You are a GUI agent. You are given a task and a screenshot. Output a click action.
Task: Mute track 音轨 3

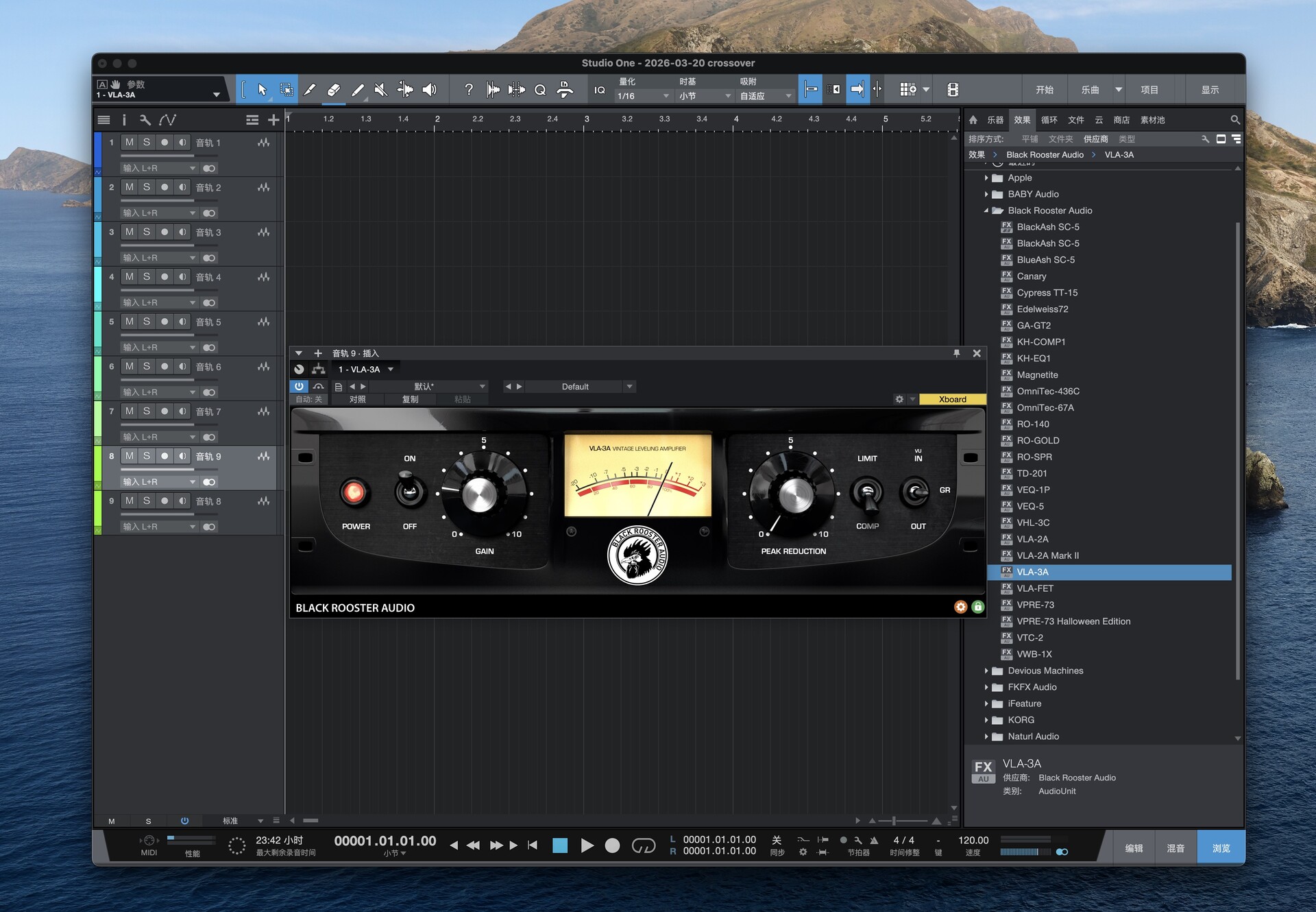pos(130,232)
